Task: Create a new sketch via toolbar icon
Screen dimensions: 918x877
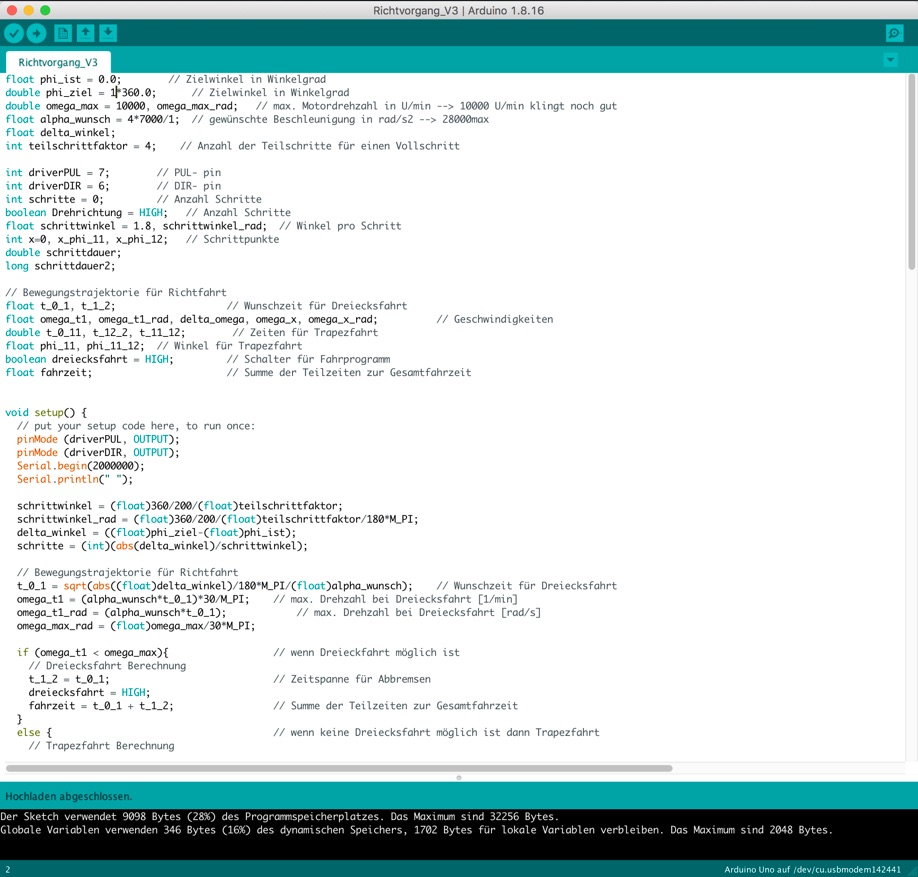Action: (63, 33)
